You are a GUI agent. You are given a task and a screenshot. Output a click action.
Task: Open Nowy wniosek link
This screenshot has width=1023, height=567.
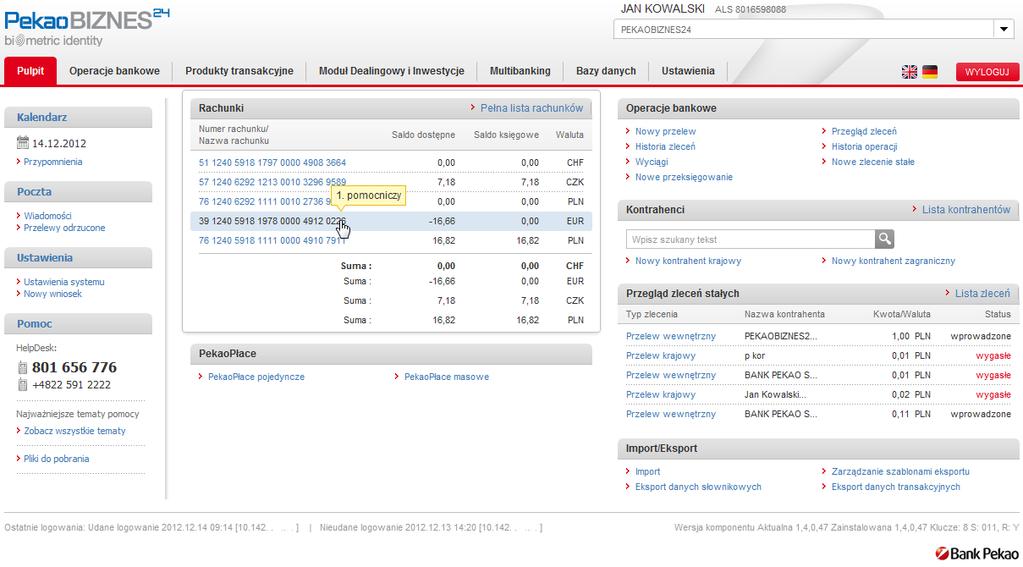click(x=53, y=294)
